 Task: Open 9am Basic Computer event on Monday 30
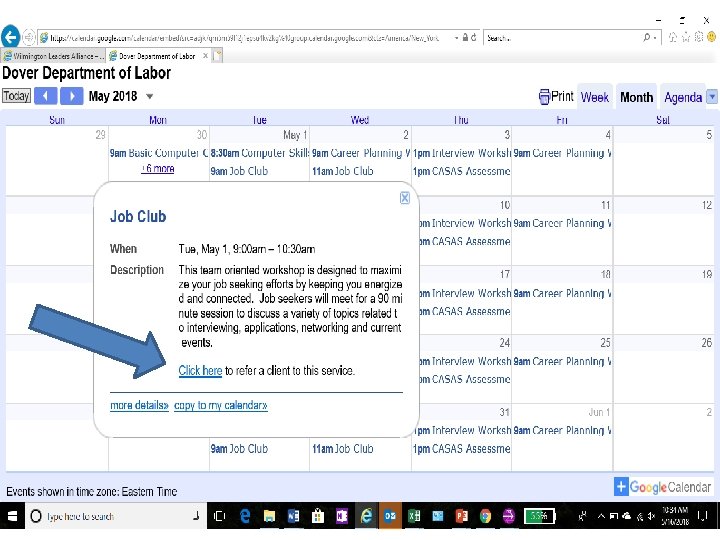pos(159,152)
